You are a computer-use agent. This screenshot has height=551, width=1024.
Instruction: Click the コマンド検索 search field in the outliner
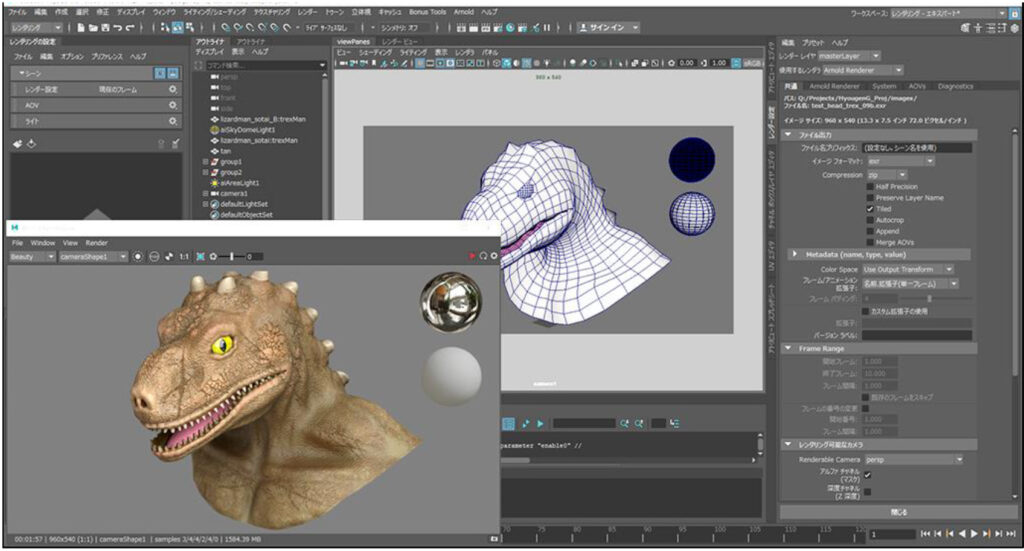(265, 65)
